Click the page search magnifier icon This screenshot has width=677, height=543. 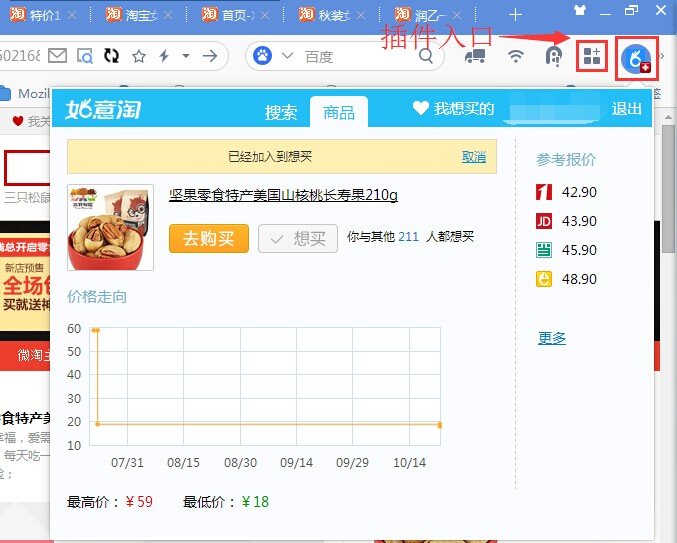tap(85, 56)
